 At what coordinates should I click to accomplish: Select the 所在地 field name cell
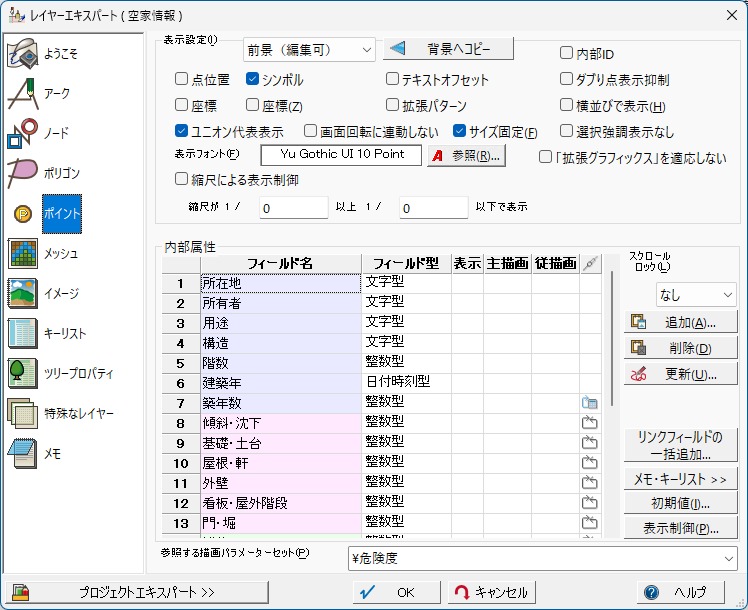(x=281, y=283)
